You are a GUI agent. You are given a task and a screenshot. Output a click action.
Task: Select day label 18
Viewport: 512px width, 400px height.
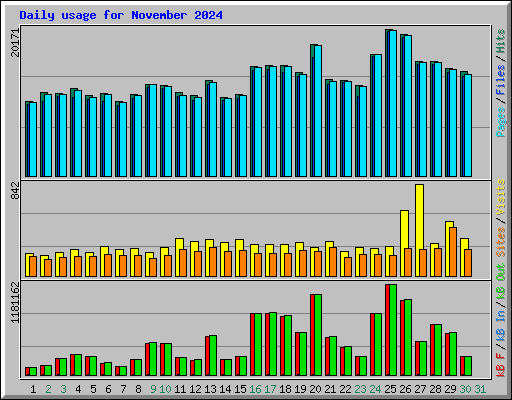pyautogui.click(x=285, y=389)
